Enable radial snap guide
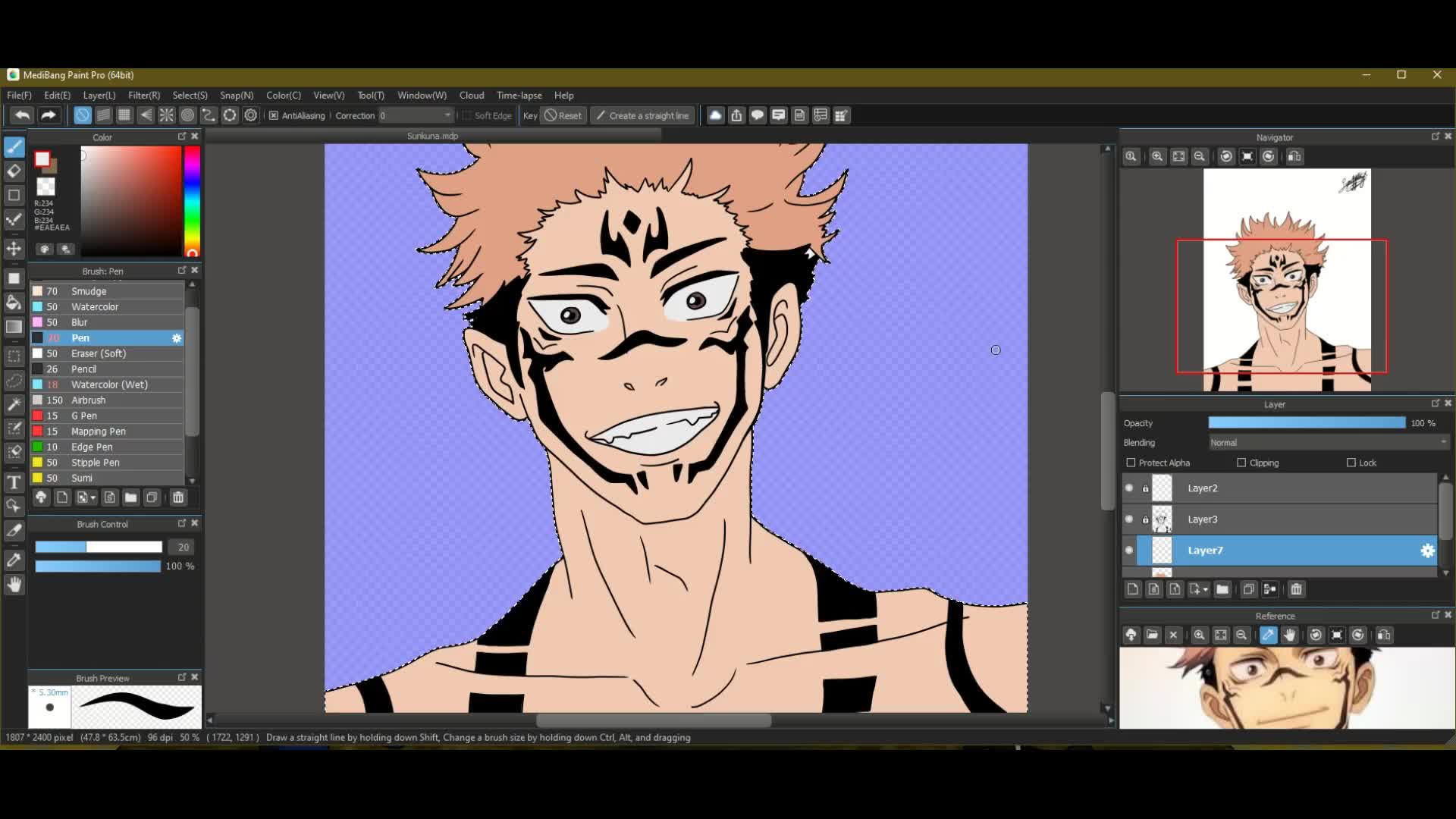This screenshot has width=1456, height=819. point(167,115)
